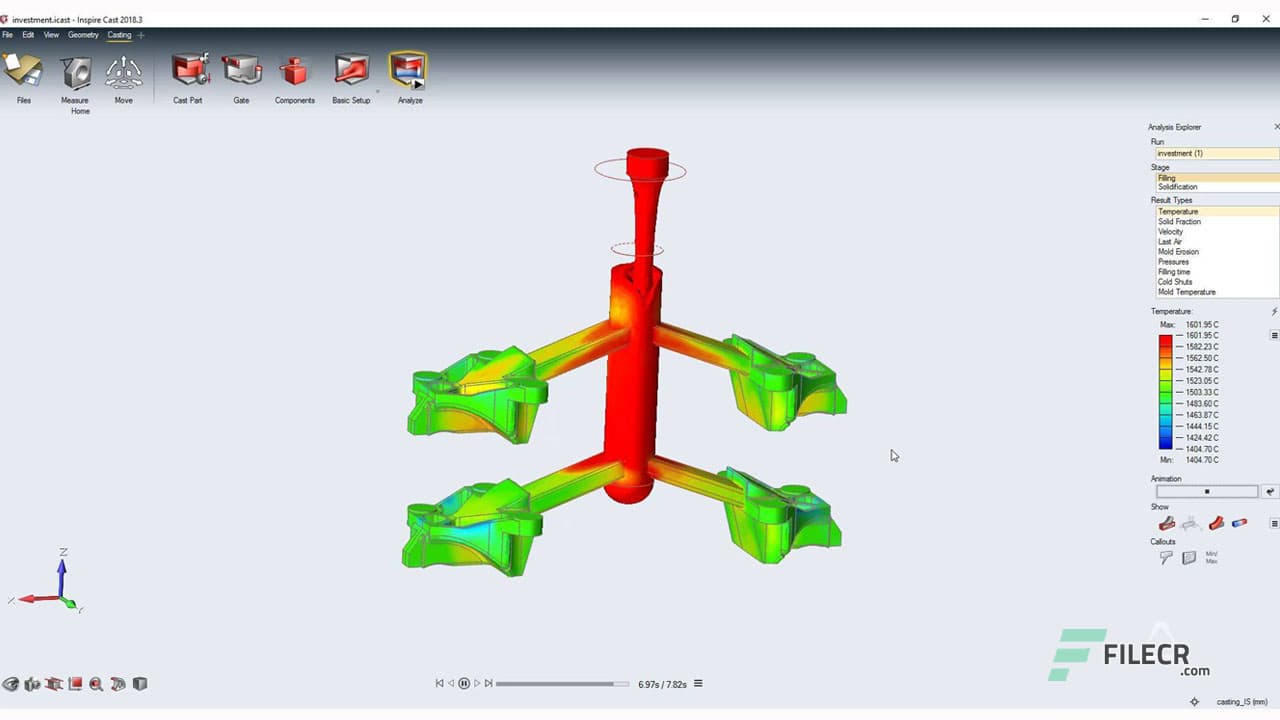This screenshot has height=720, width=1280.
Task: Select the Velocity result type
Action: [x=1170, y=232]
